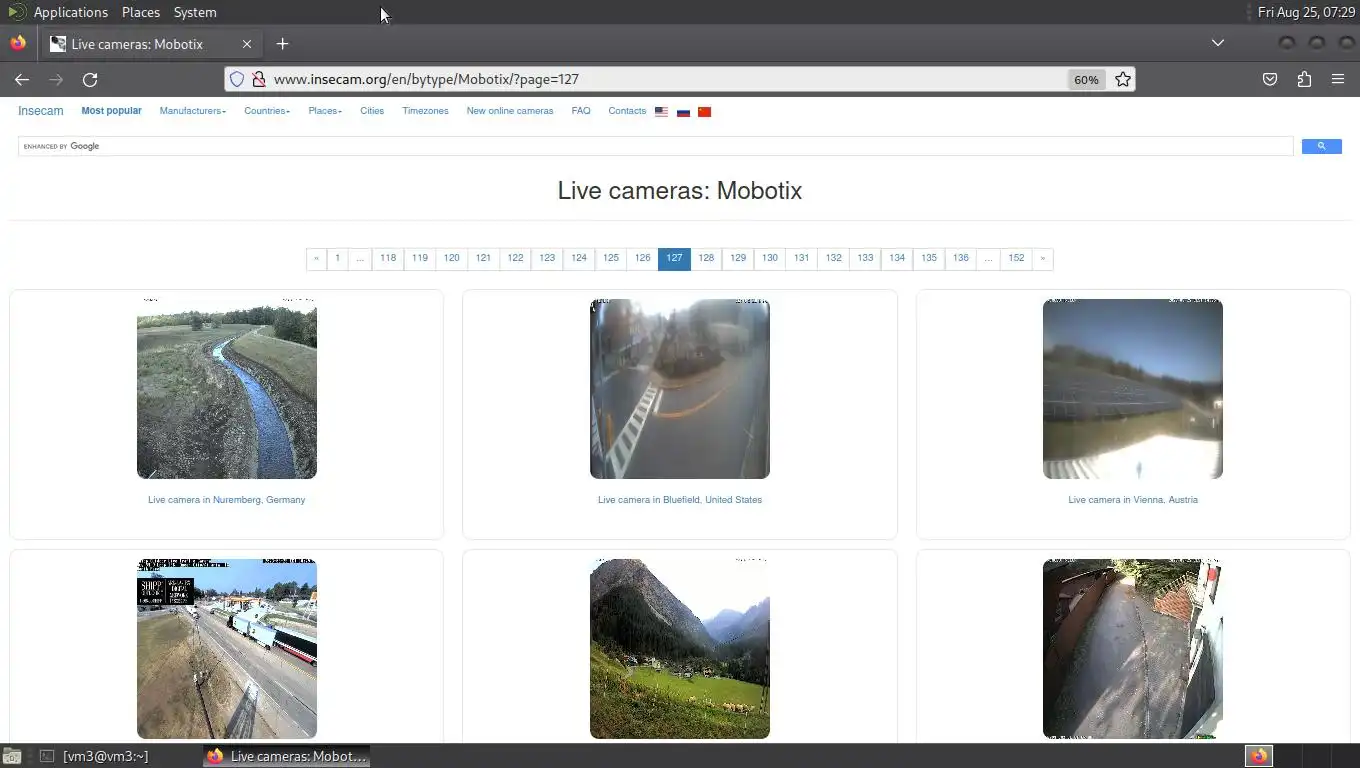Go to pagination page 128

click(706, 258)
